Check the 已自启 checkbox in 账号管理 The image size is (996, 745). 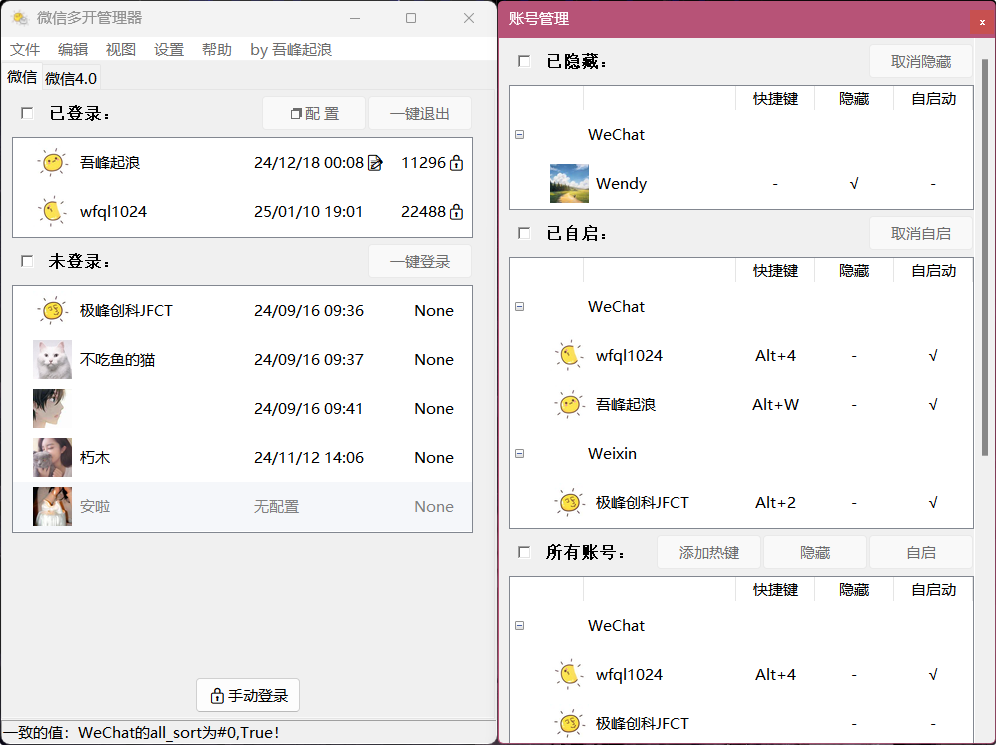click(x=524, y=233)
